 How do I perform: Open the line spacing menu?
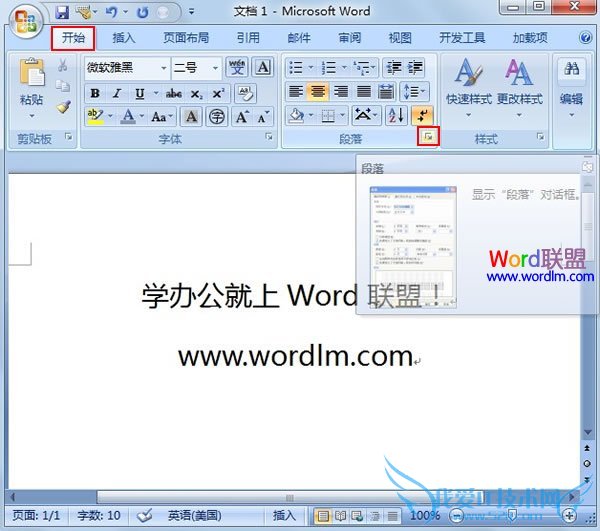click(x=415, y=92)
